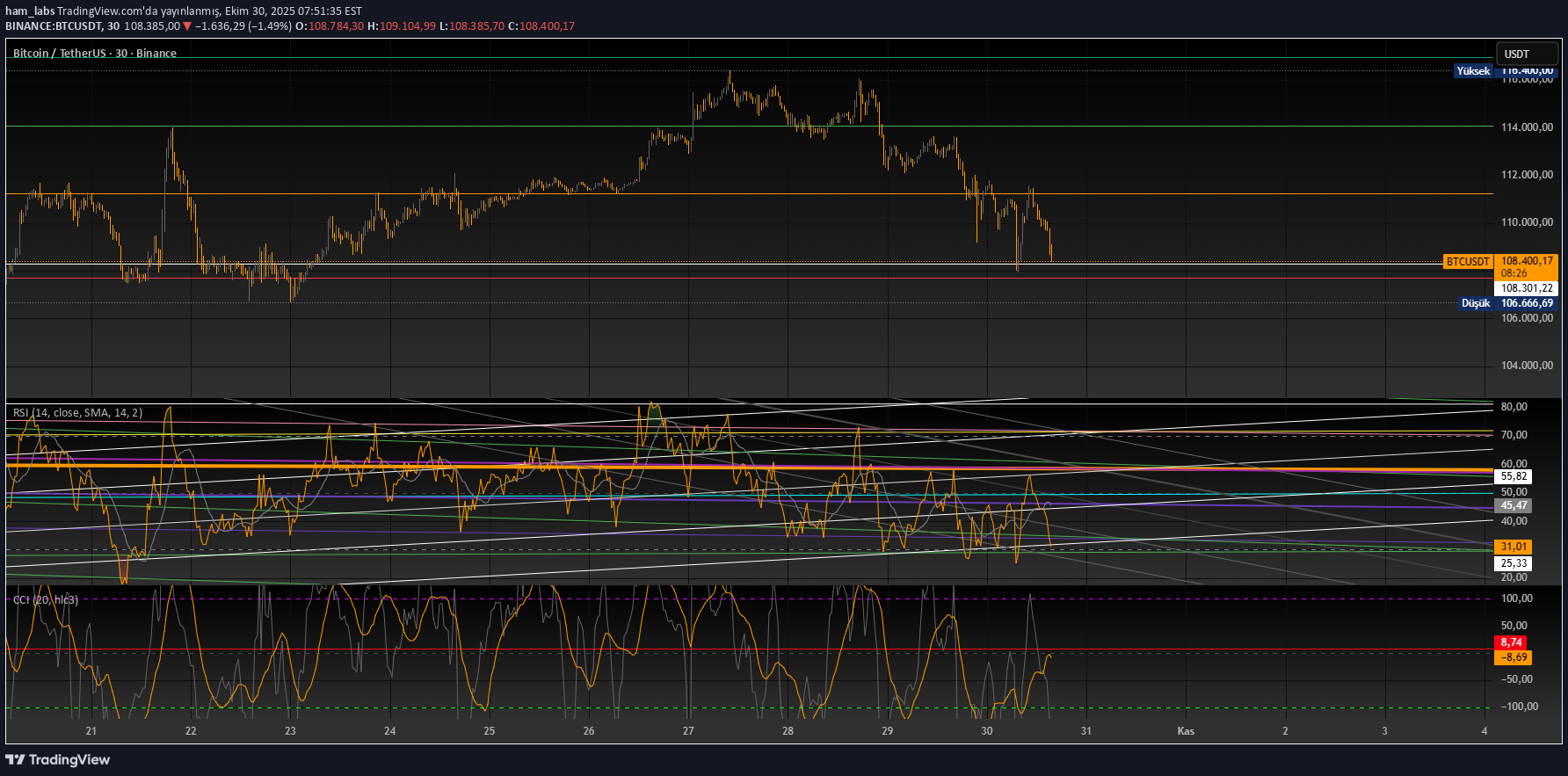Click the RSI value label 55,82
The image size is (1568, 776).
(1514, 476)
